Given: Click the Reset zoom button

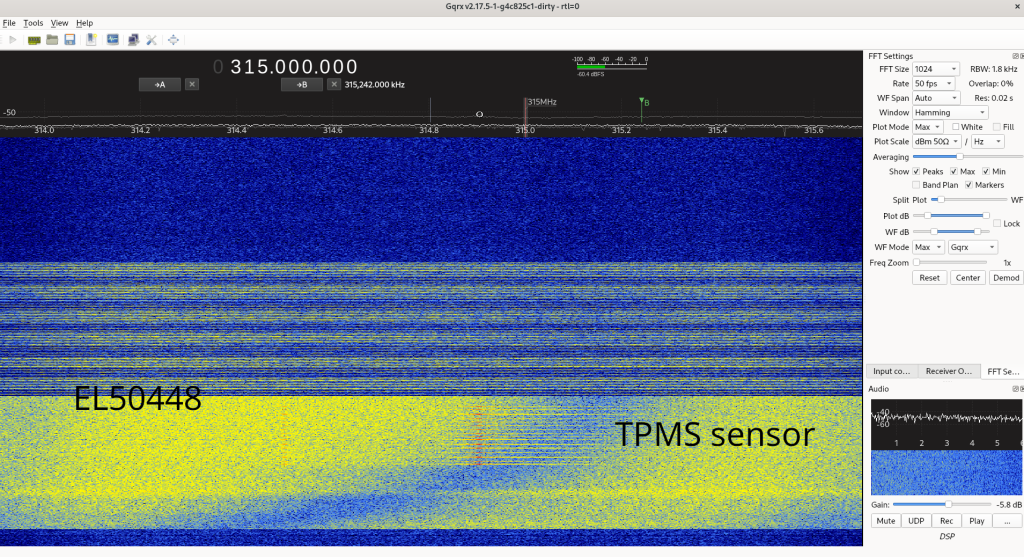Looking at the screenshot, I should point(929,278).
